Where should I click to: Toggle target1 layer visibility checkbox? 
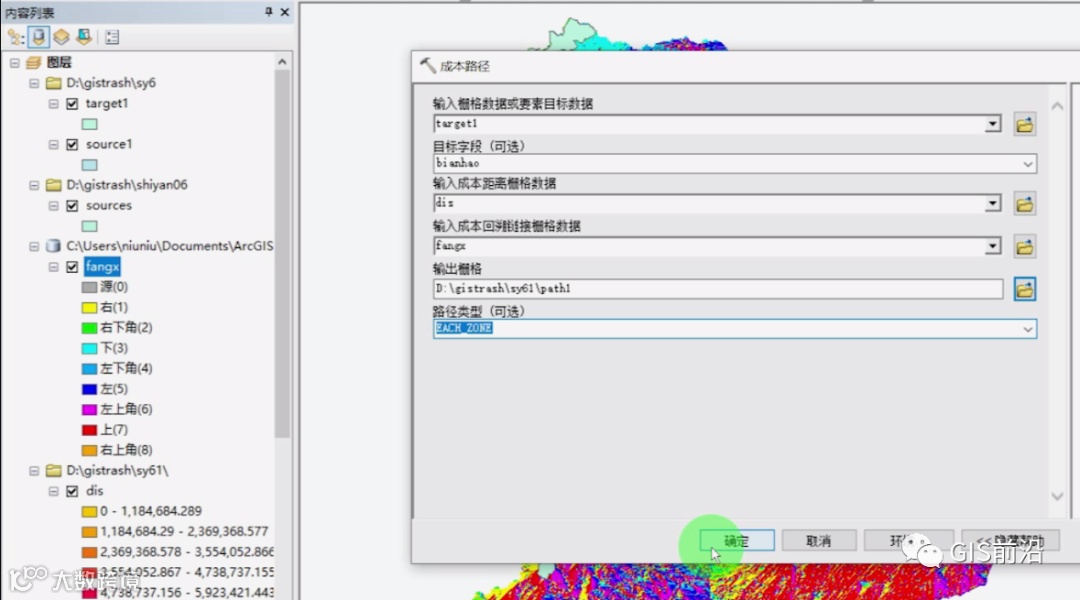point(72,104)
